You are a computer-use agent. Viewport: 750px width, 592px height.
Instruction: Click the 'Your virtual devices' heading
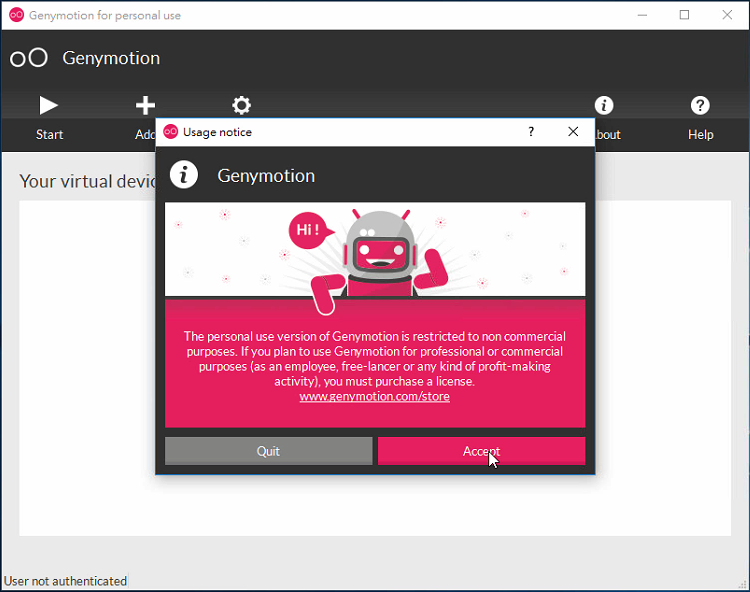[88, 182]
